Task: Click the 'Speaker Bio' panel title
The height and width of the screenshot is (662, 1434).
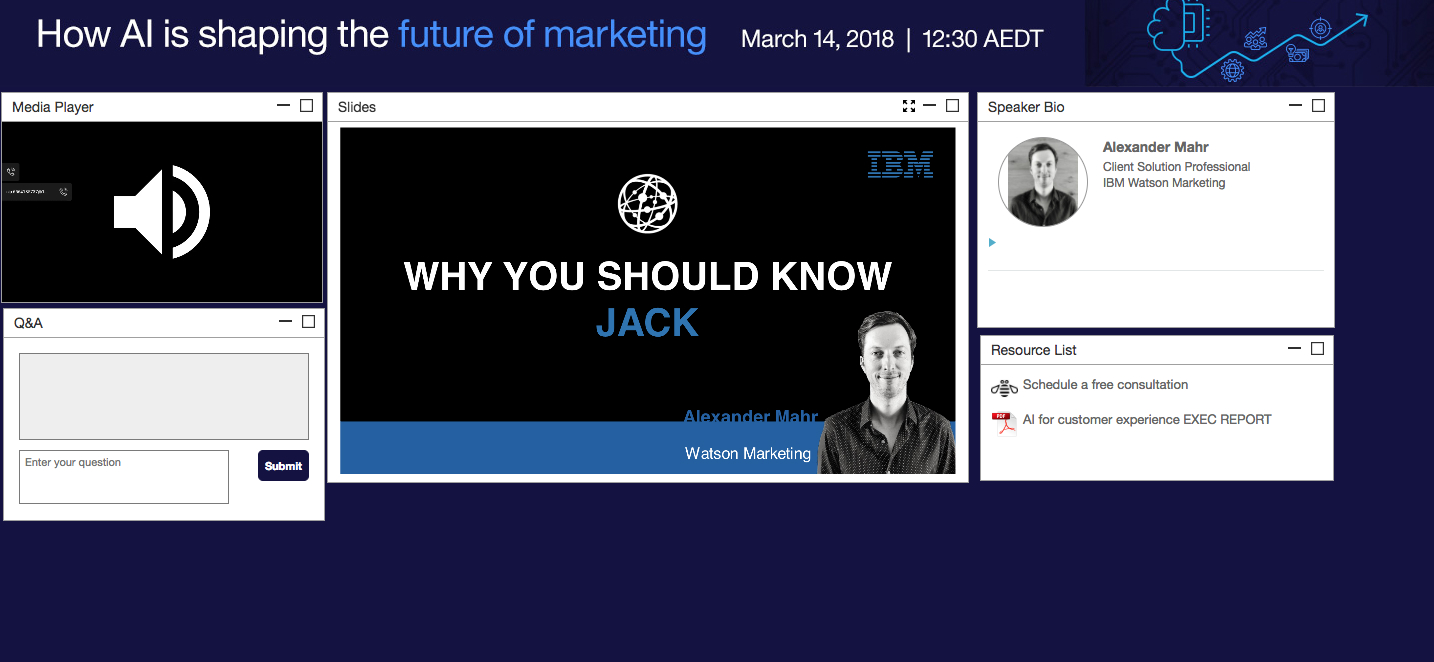Action: 1026,107
